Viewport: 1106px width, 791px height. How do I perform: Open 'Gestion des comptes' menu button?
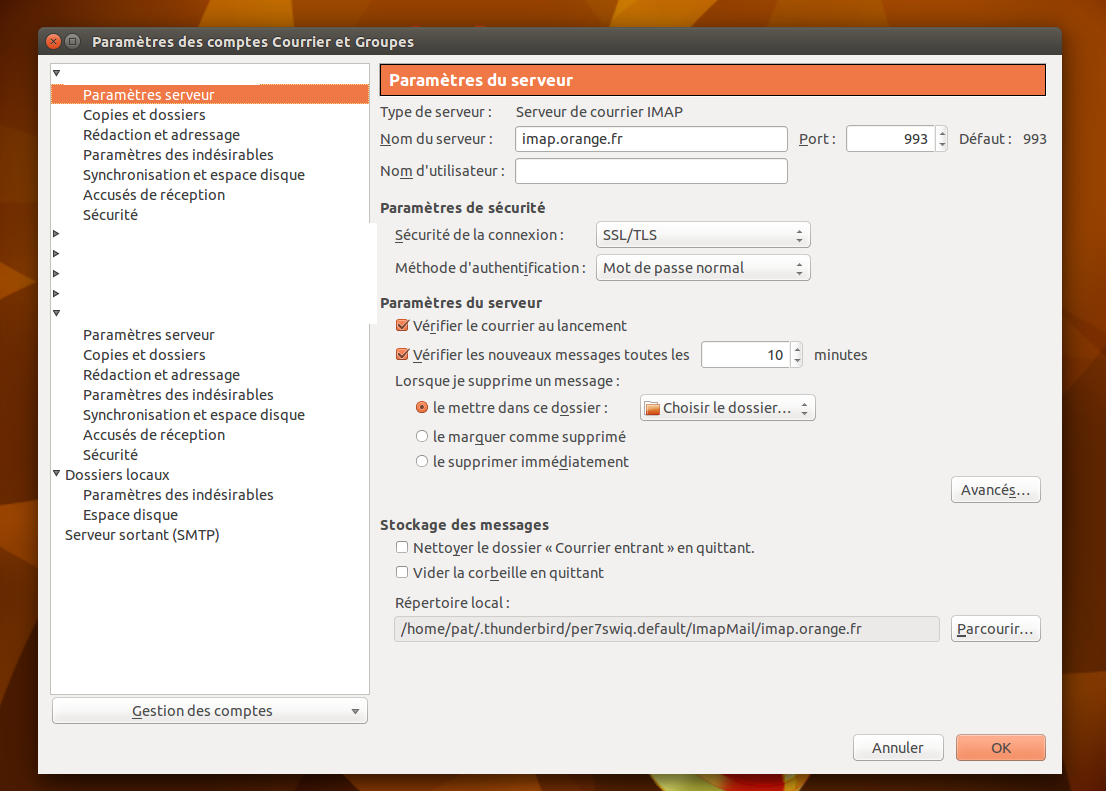tap(209, 711)
